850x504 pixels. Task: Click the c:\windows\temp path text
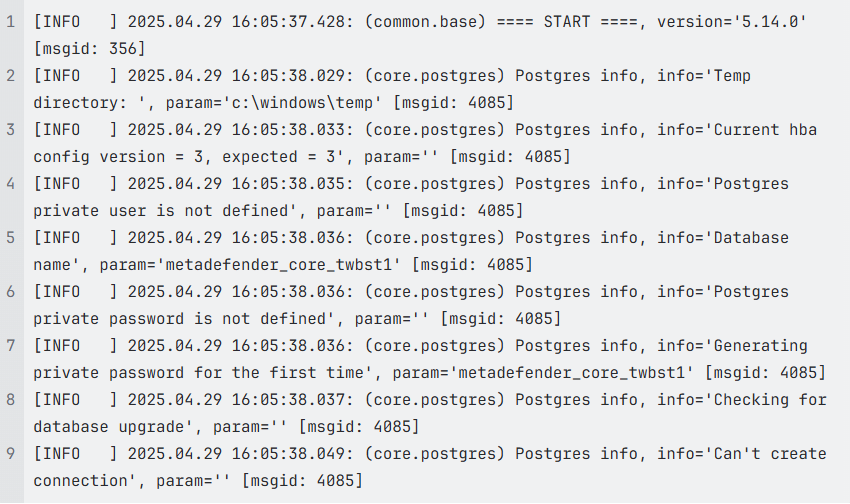pyautogui.click(x=302, y=102)
